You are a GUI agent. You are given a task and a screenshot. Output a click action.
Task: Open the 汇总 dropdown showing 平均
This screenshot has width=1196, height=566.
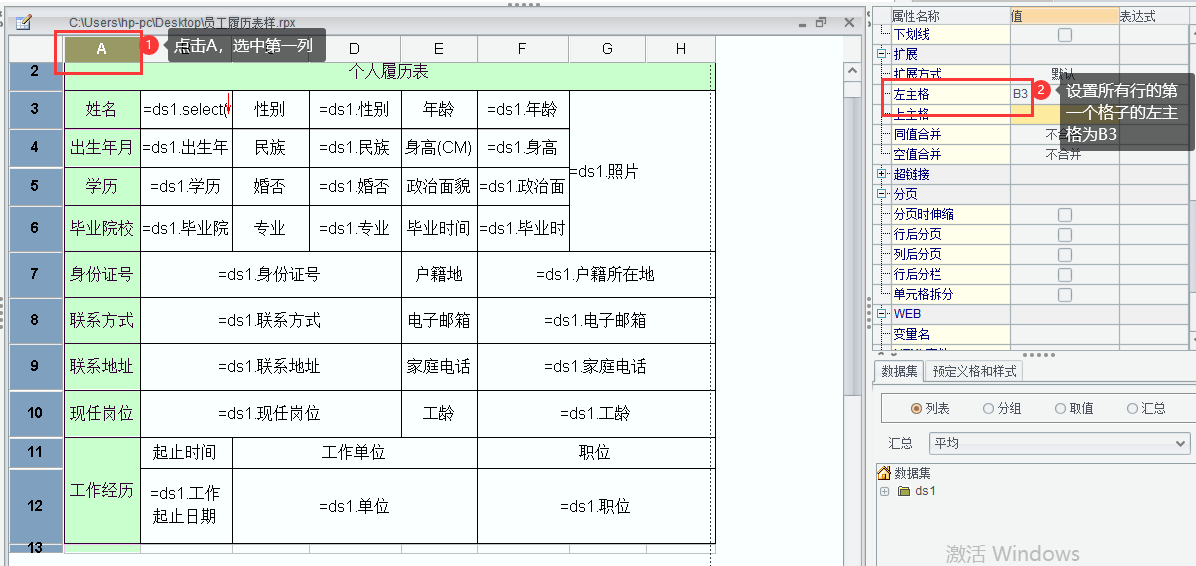coord(1059,443)
